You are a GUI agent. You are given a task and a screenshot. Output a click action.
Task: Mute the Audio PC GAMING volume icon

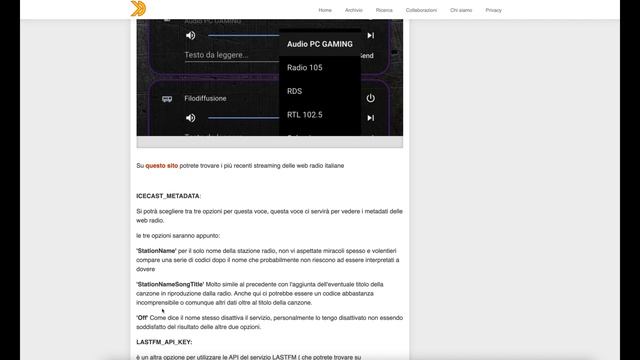[x=191, y=36]
